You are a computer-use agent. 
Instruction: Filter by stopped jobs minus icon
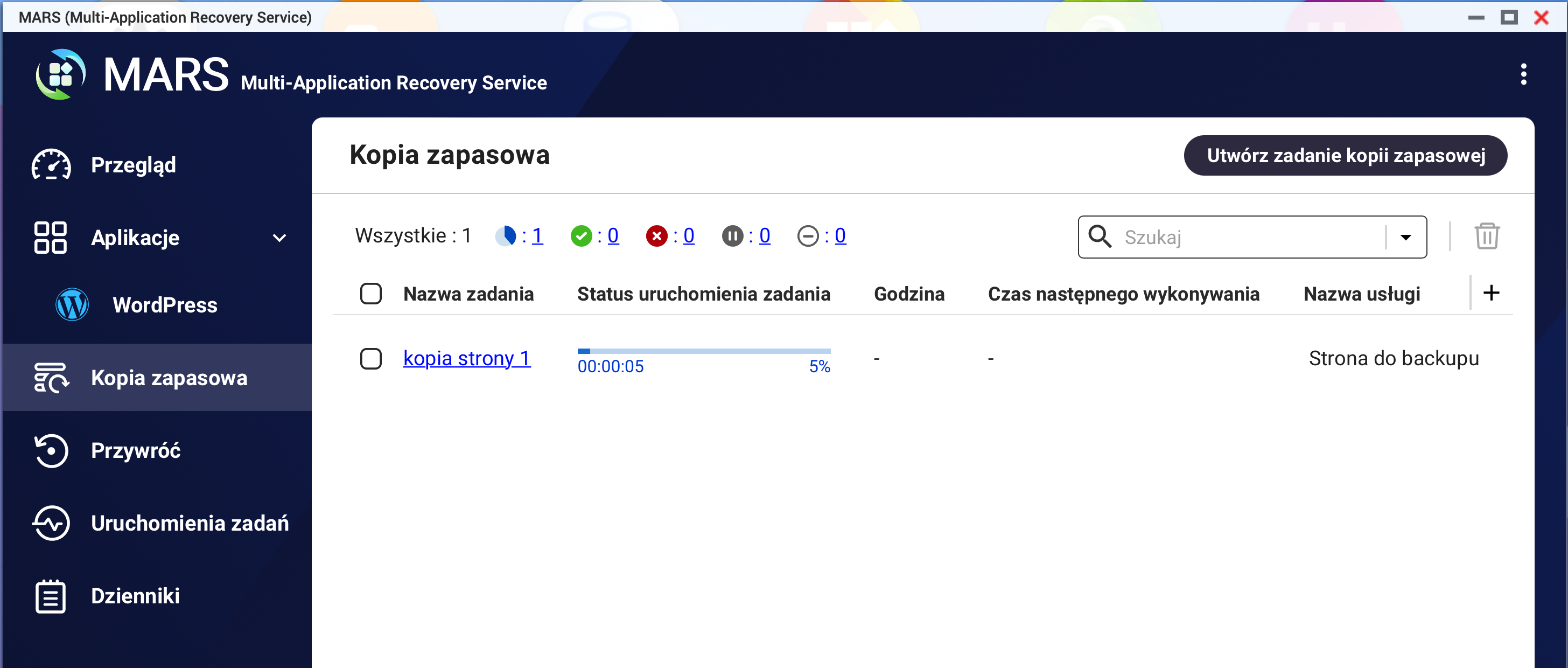tap(808, 235)
